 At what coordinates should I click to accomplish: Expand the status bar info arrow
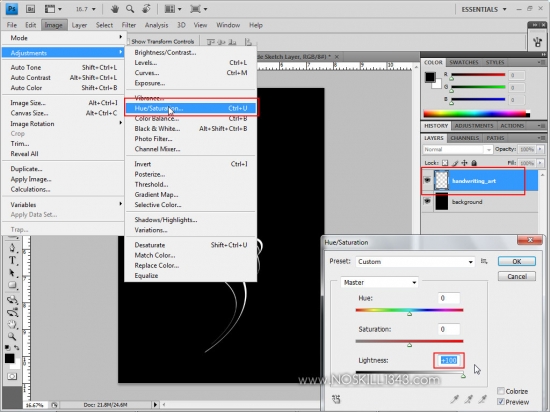(x=155, y=405)
